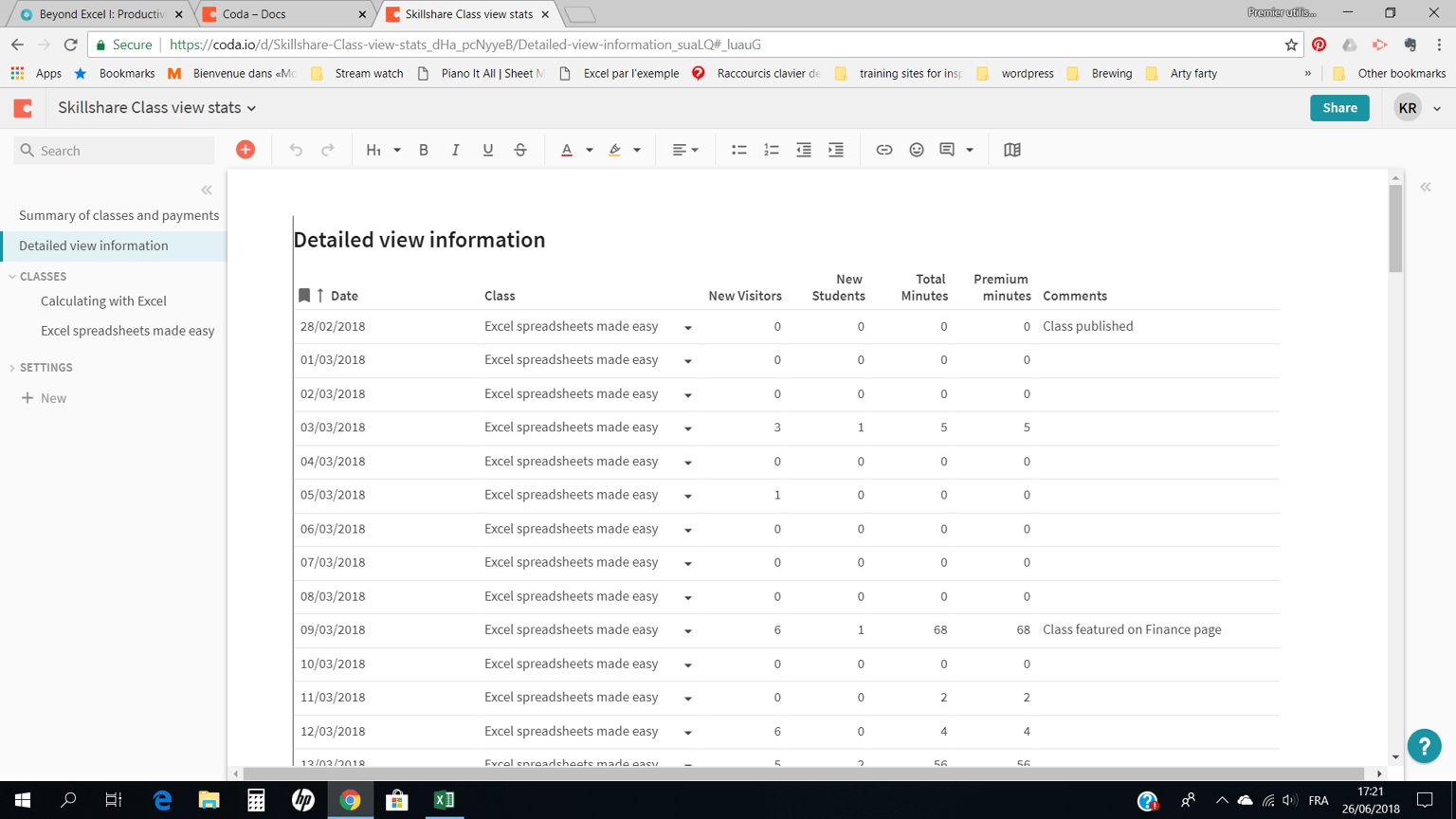This screenshot has width=1456, height=819.
Task: Sort by the Date column header
Action: pyautogui.click(x=344, y=296)
